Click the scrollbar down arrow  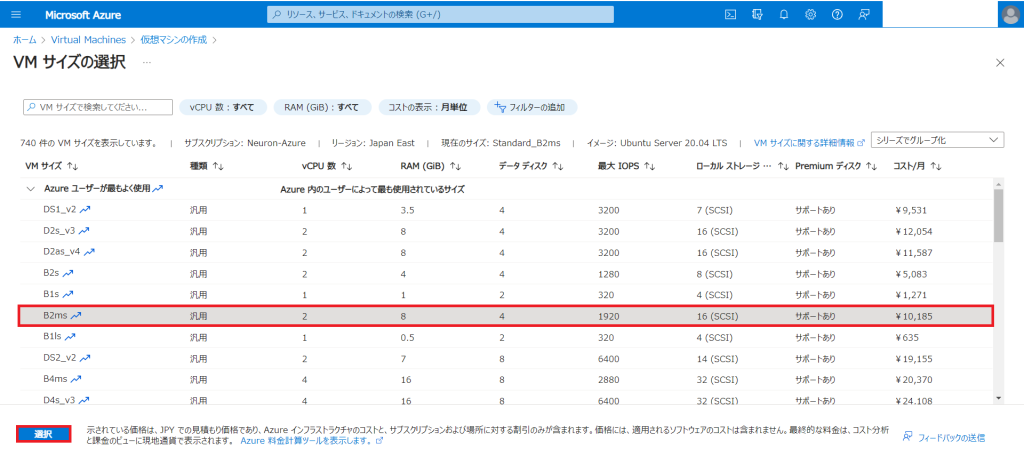999,397
